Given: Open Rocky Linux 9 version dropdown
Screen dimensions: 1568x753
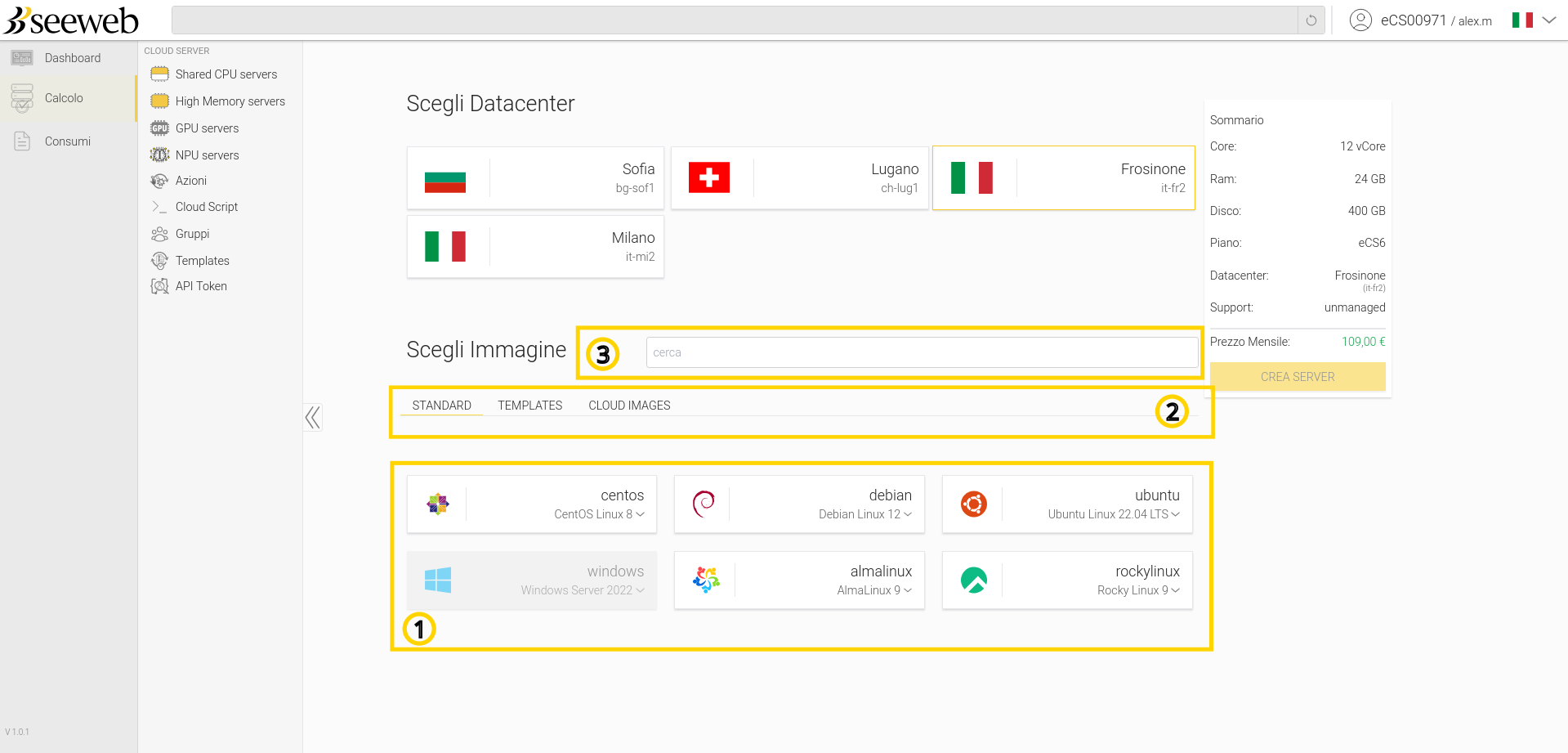Looking at the screenshot, I should click(x=1138, y=590).
